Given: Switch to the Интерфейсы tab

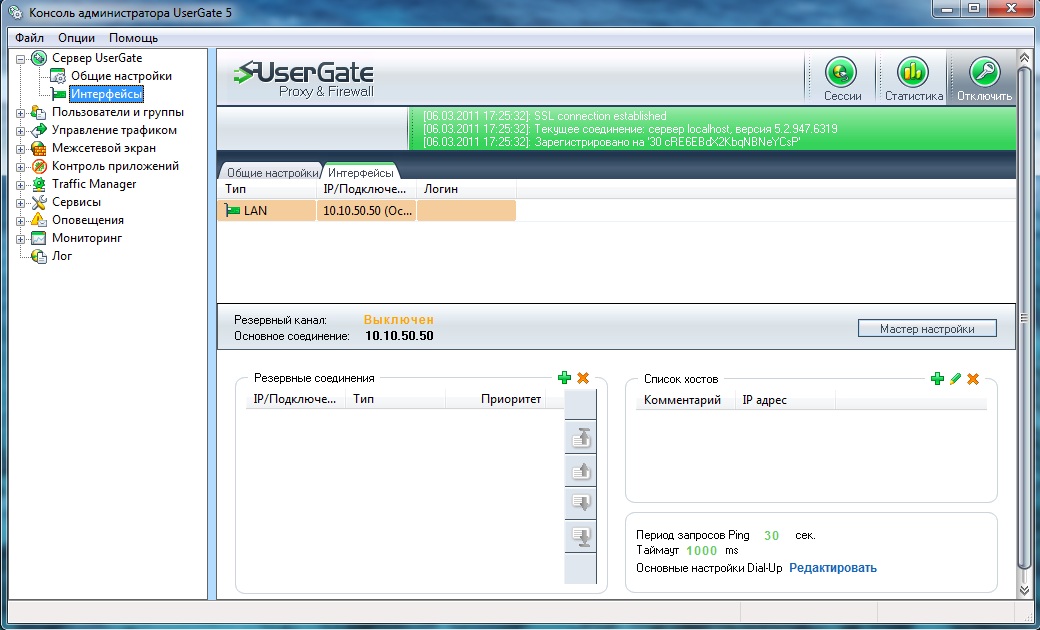Looking at the screenshot, I should [360, 172].
